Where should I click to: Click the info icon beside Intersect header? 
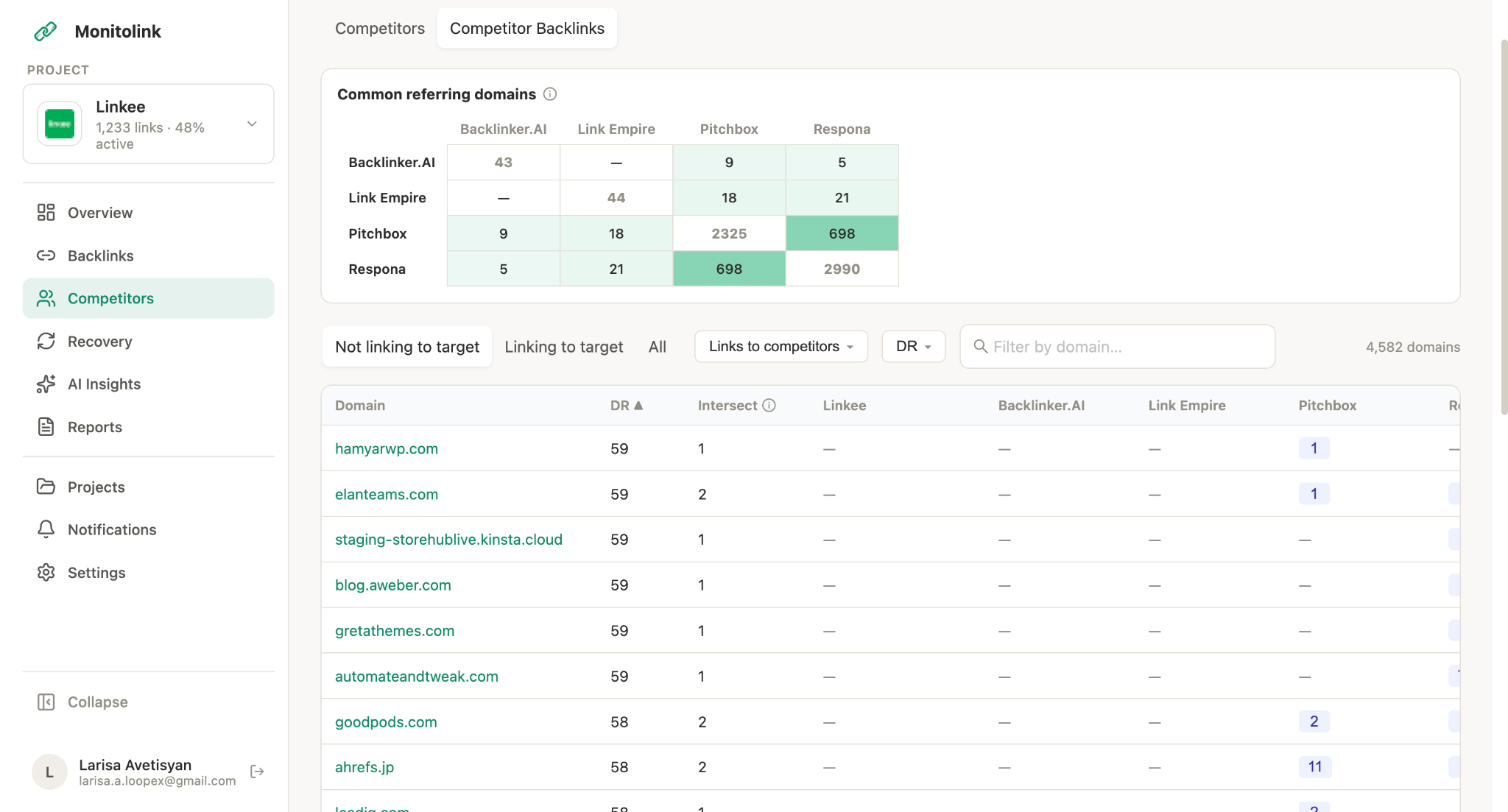pos(769,406)
